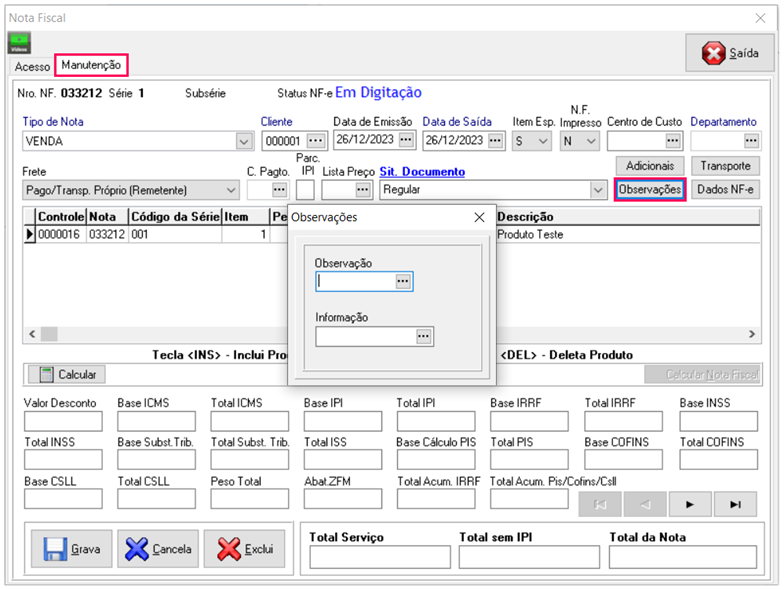Image resolution: width=784 pixels, height=590 pixels.
Task: Expand the N.F. Impresso dropdown
Action: (590, 141)
